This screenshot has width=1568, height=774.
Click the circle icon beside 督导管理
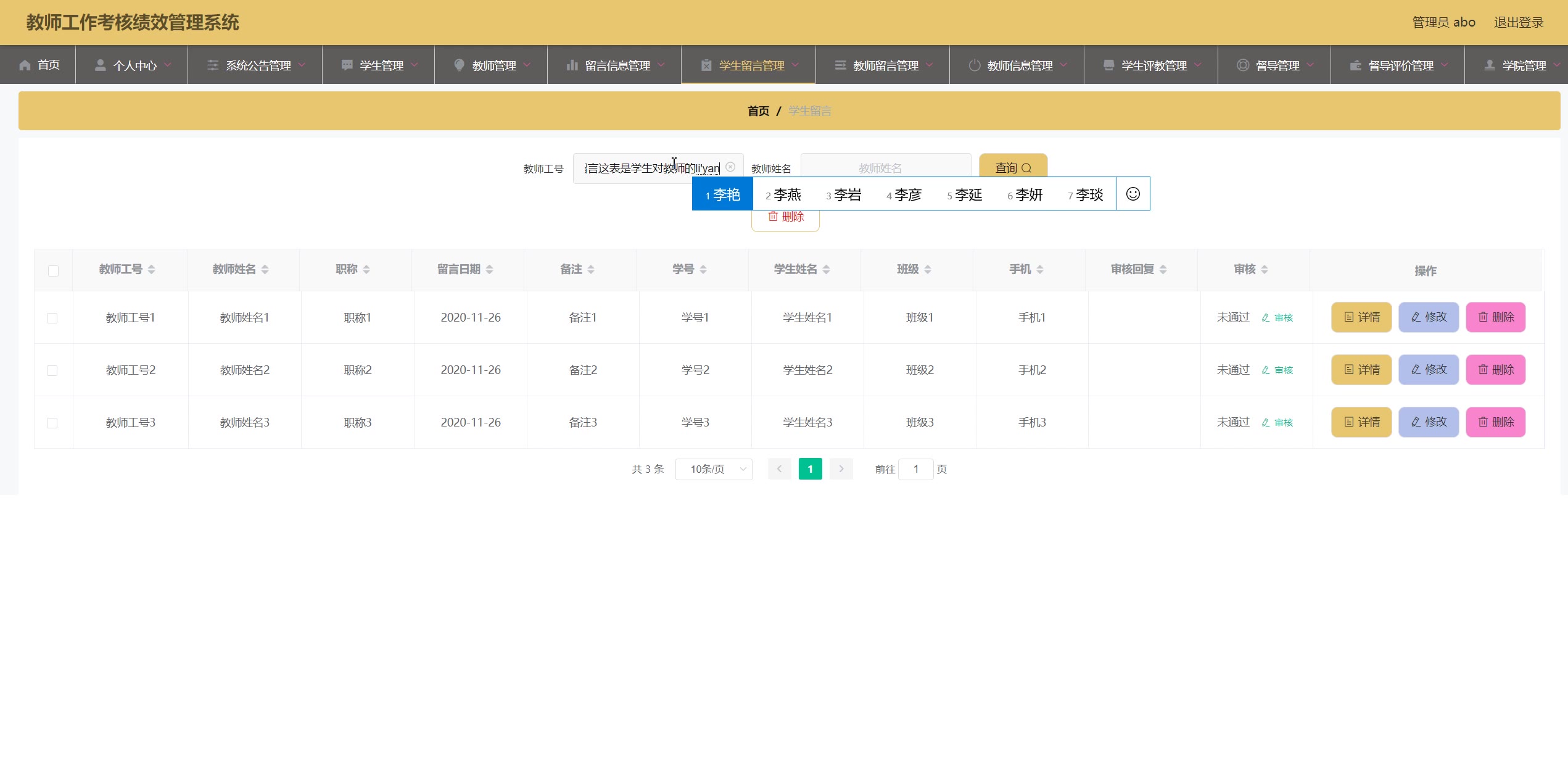[x=1243, y=65]
